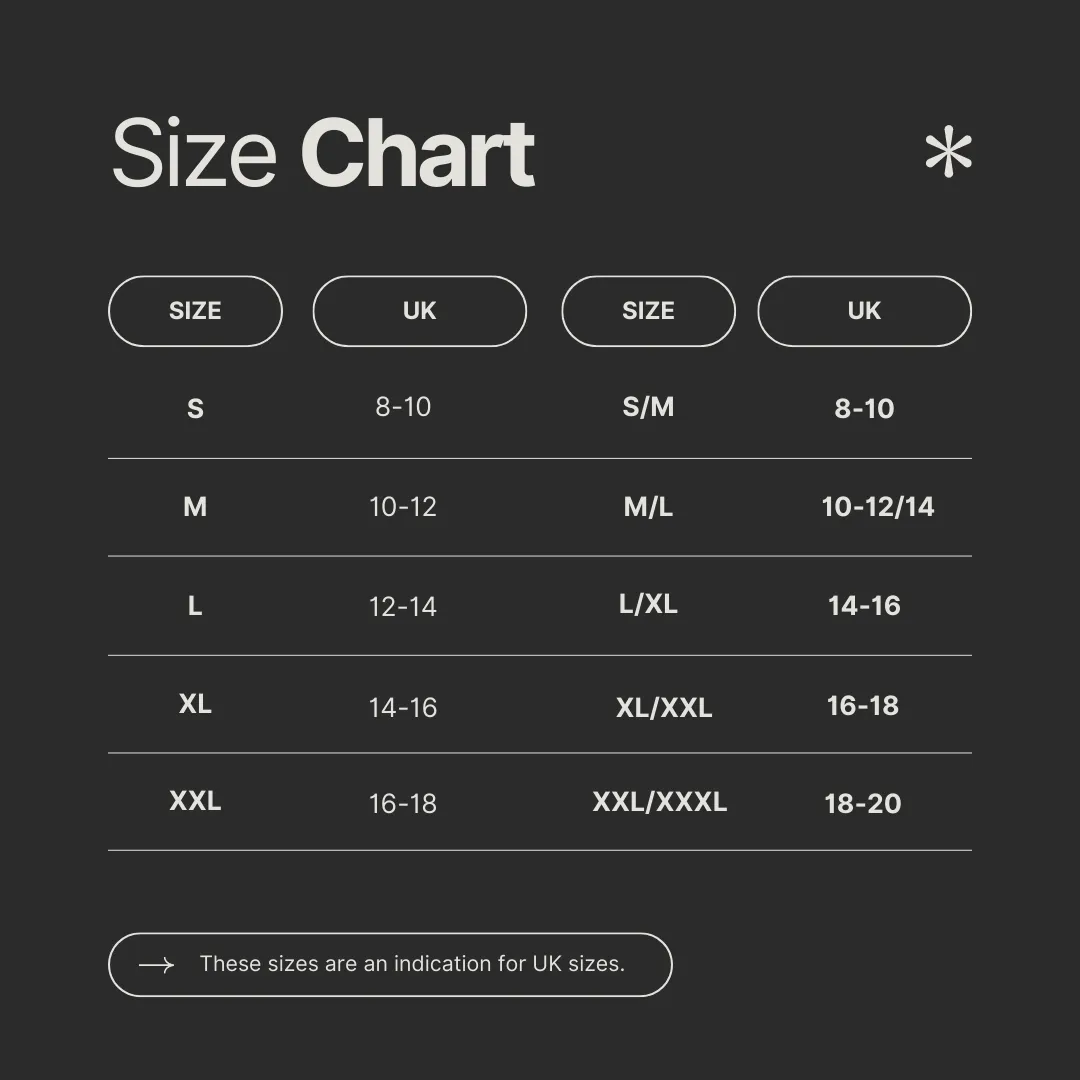
Task: Click the XL/XXL size label
Action: (x=664, y=708)
